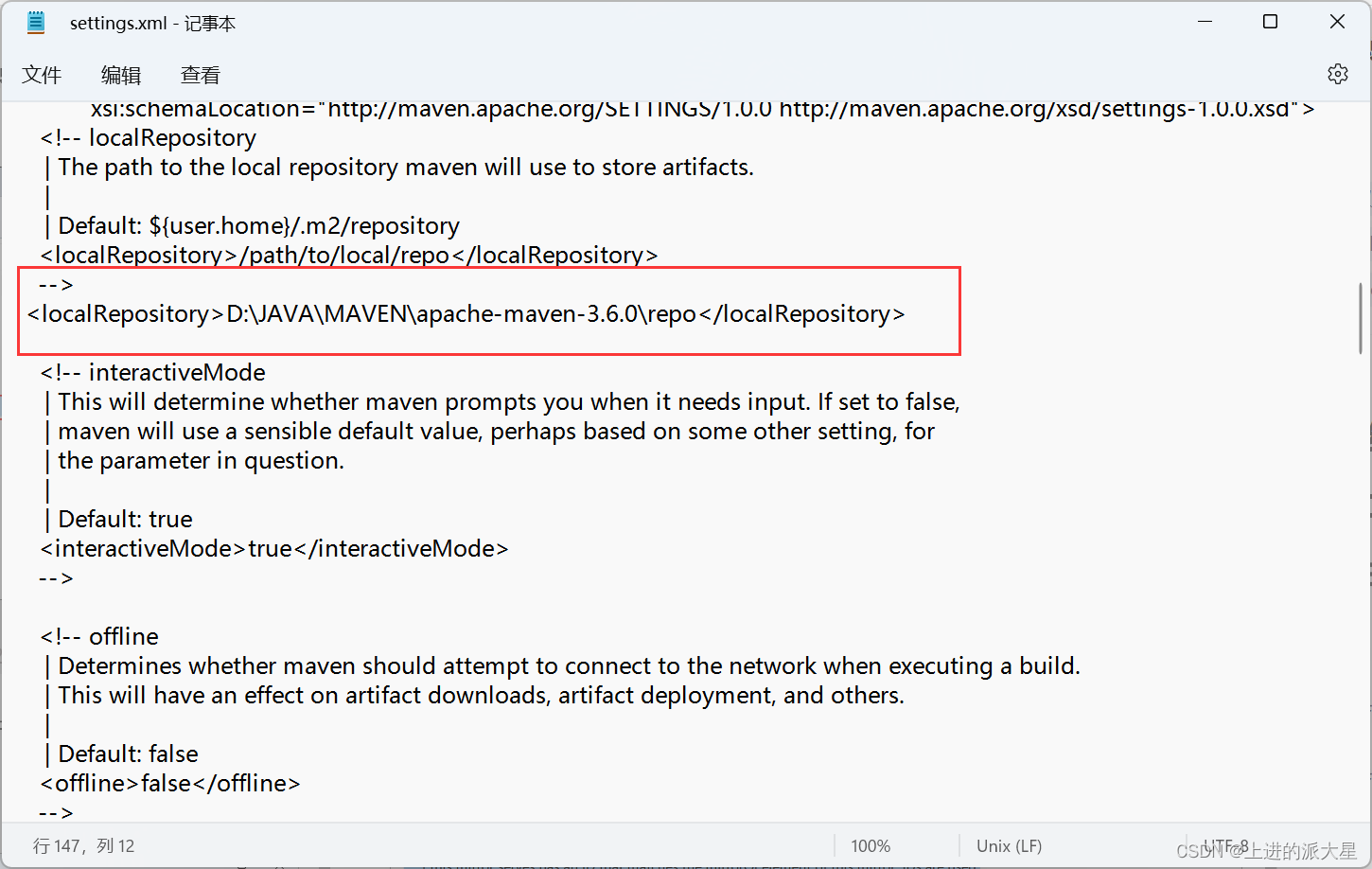Click the 'This will determine whether maven prompts' line
Viewport: 1372px width, 869px height.
tap(501, 402)
